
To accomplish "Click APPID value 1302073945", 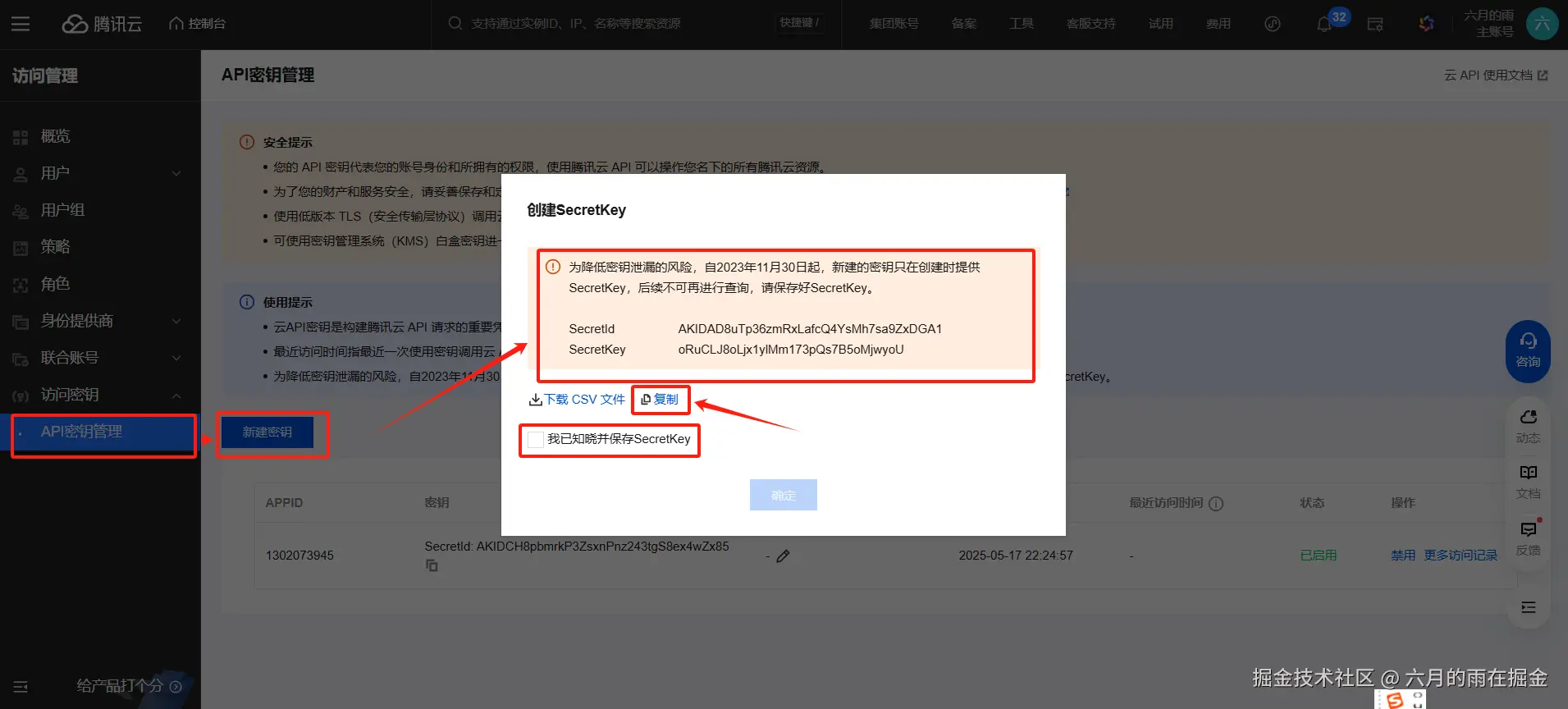I will coord(299,556).
